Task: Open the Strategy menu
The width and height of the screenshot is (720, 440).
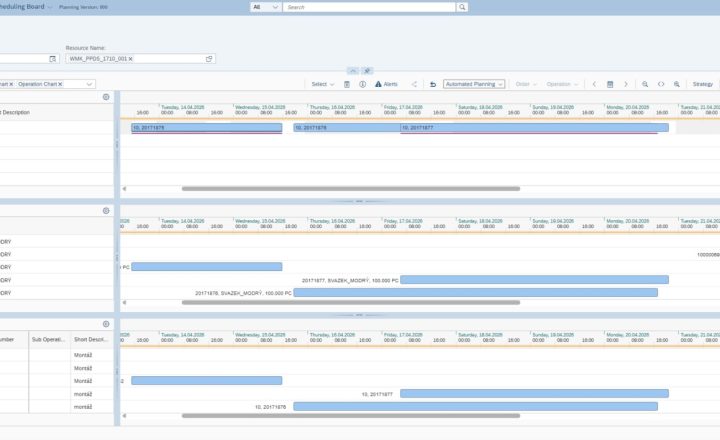Action: (x=703, y=85)
